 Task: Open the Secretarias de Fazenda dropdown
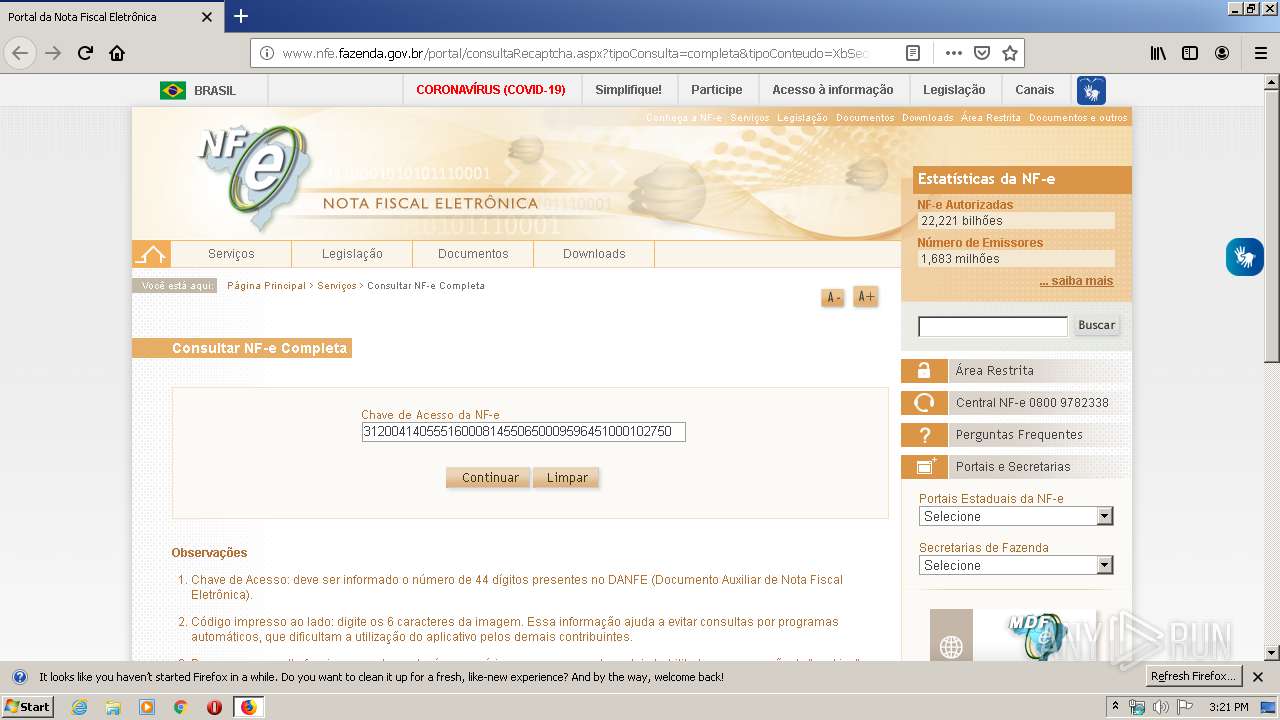pyautogui.click(x=1016, y=565)
